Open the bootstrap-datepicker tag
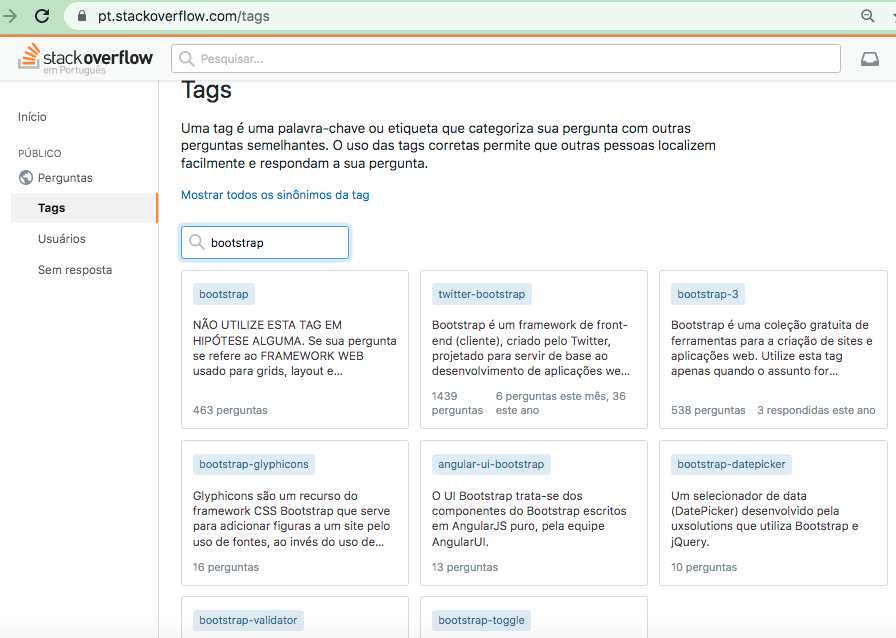Image resolution: width=896 pixels, height=638 pixels. [731, 464]
